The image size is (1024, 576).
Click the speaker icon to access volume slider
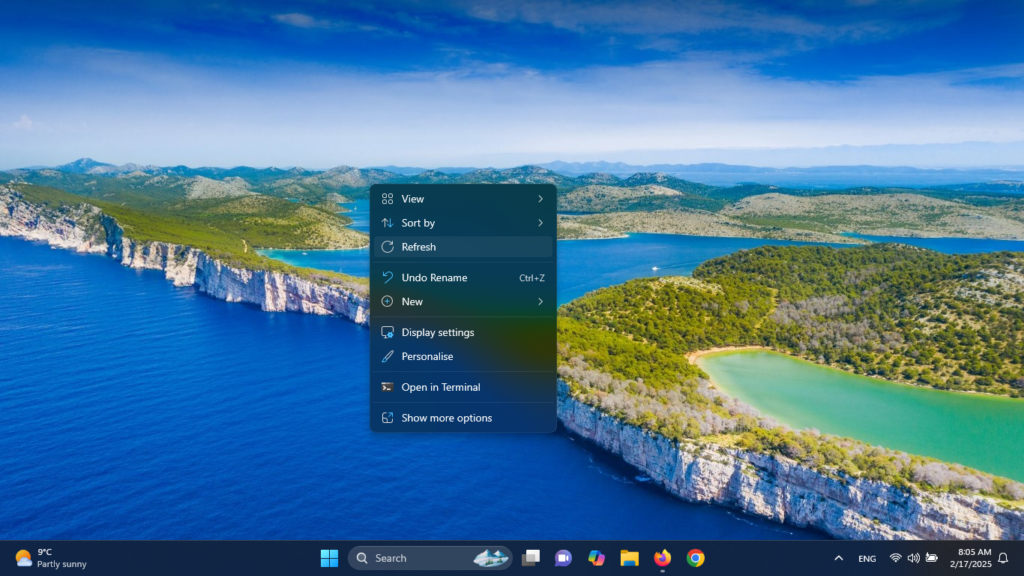click(914, 558)
